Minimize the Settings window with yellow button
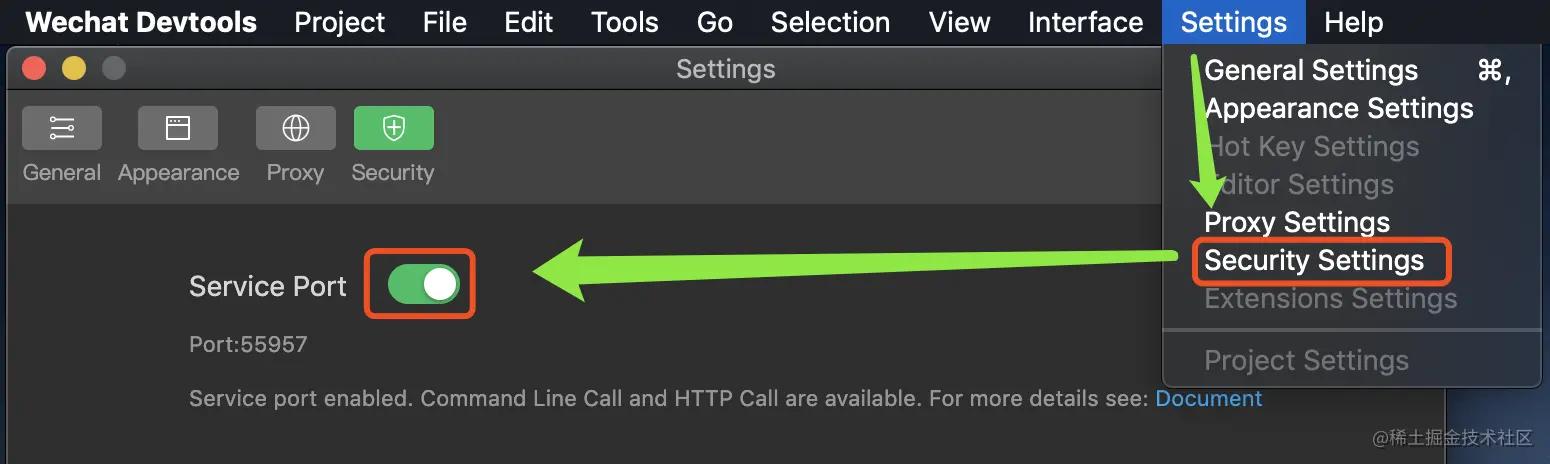Image resolution: width=1550 pixels, height=464 pixels. 74,69
